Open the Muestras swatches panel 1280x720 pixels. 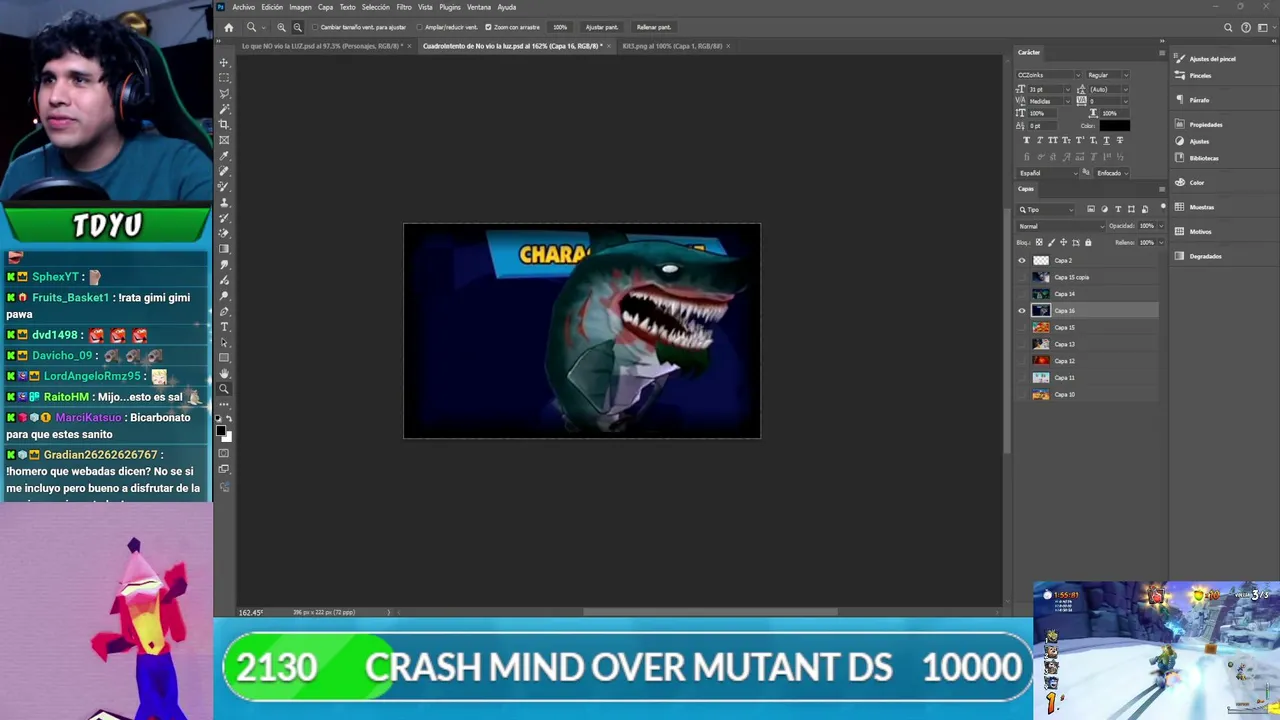pyautogui.click(x=1195, y=207)
